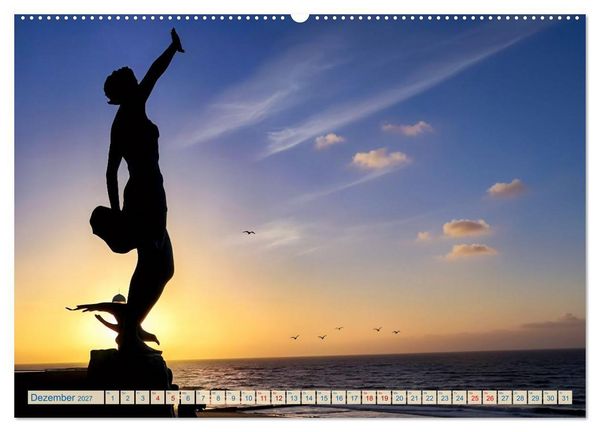Select day 1 in the calendar strip

pos(112,397)
